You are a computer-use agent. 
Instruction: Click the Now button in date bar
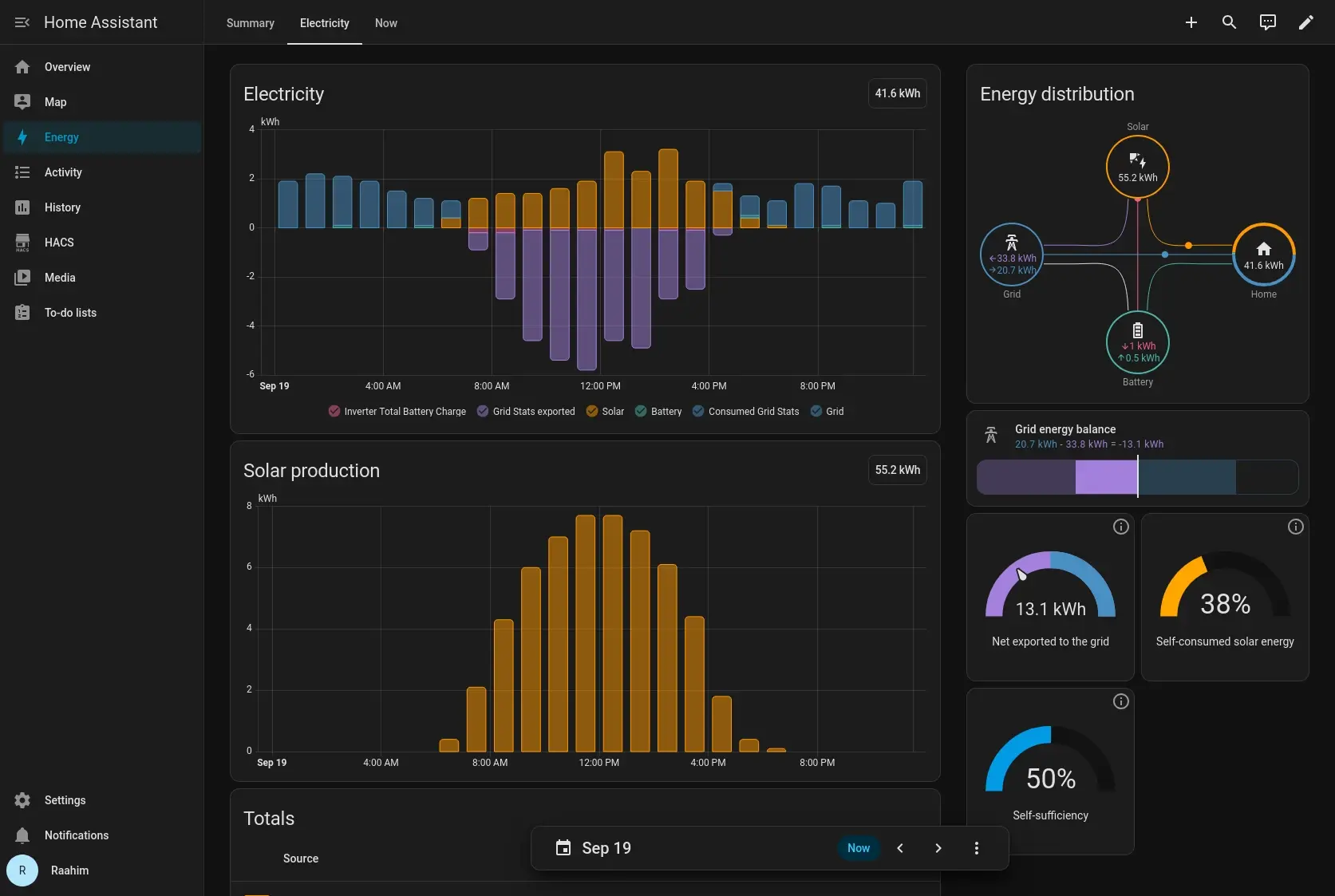click(x=859, y=848)
